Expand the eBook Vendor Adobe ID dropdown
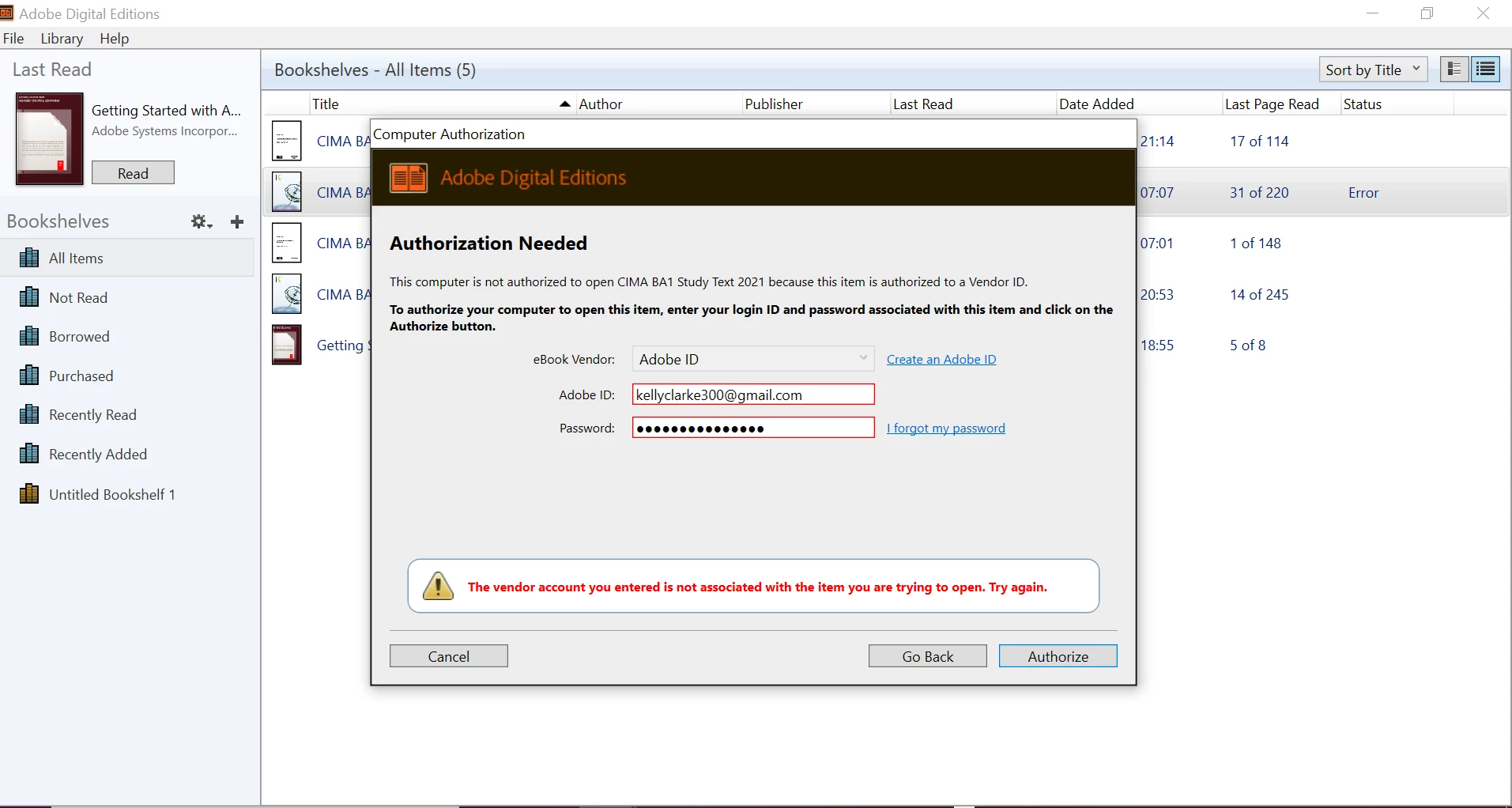The image size is (1512, 808). (752, 359)
